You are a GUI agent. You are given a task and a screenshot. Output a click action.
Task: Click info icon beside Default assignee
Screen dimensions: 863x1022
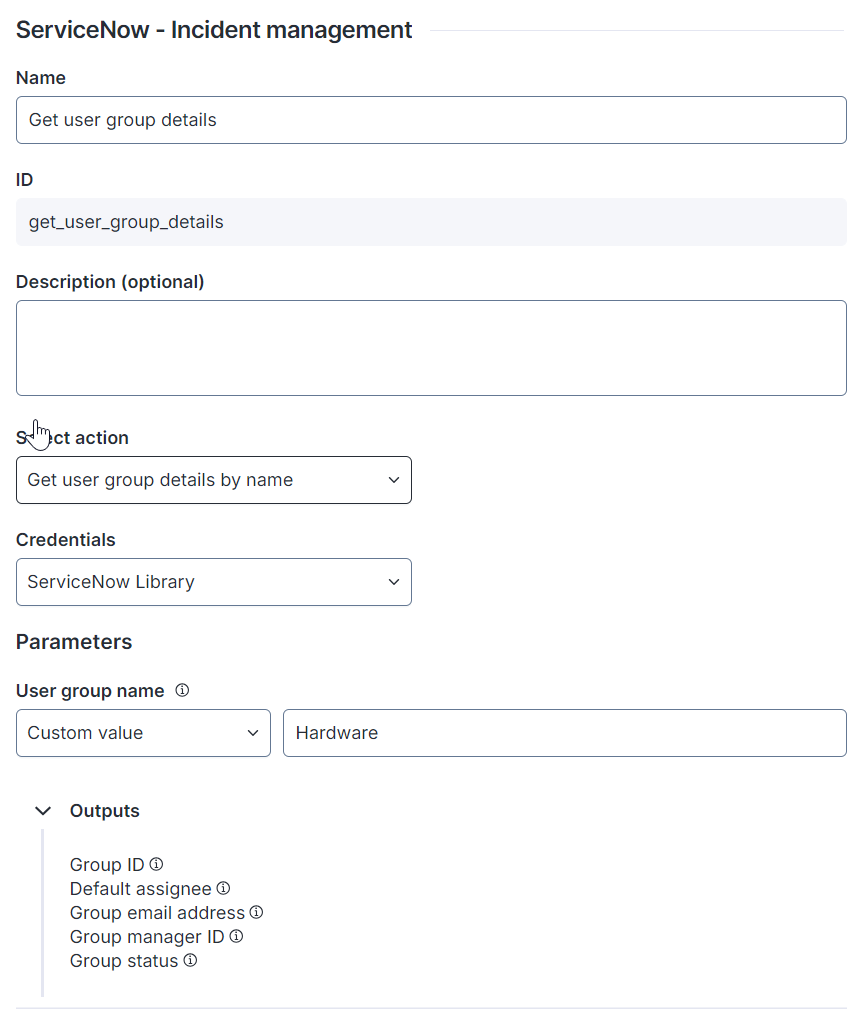223,888
